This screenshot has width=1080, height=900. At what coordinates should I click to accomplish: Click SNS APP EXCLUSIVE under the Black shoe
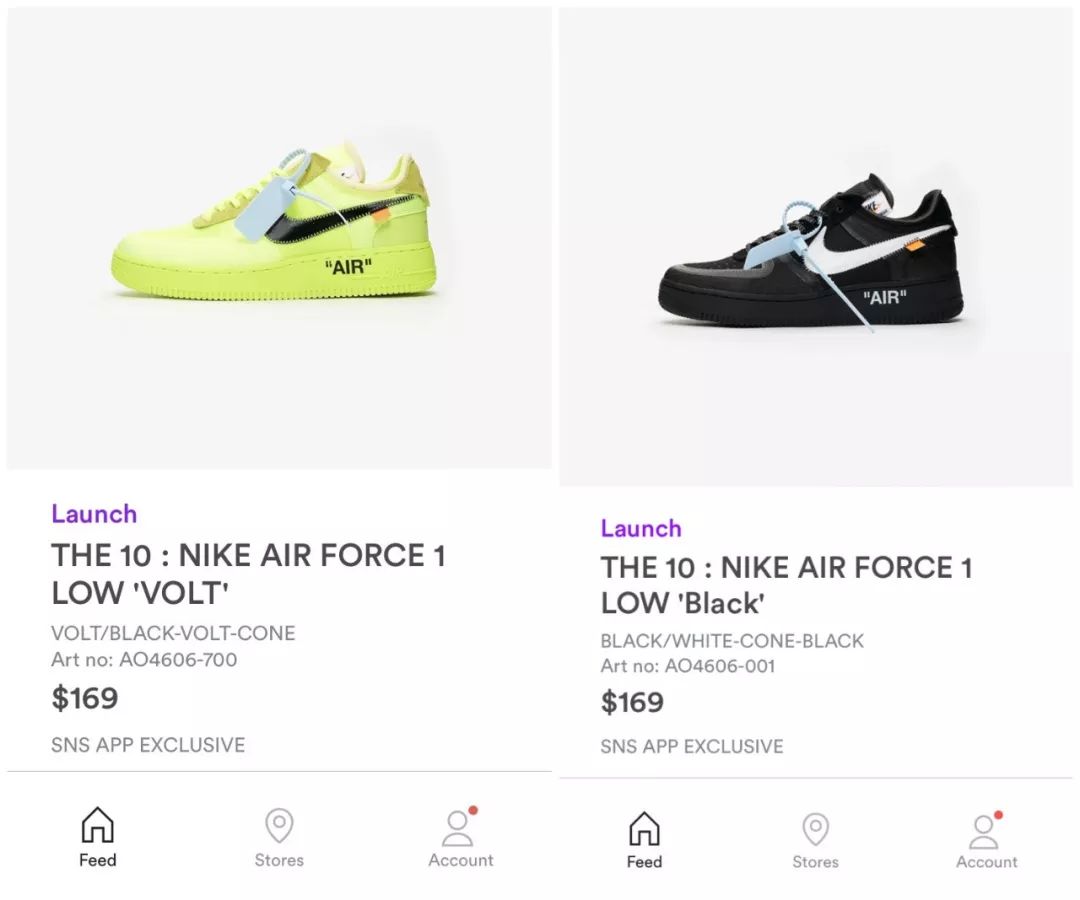692,746
